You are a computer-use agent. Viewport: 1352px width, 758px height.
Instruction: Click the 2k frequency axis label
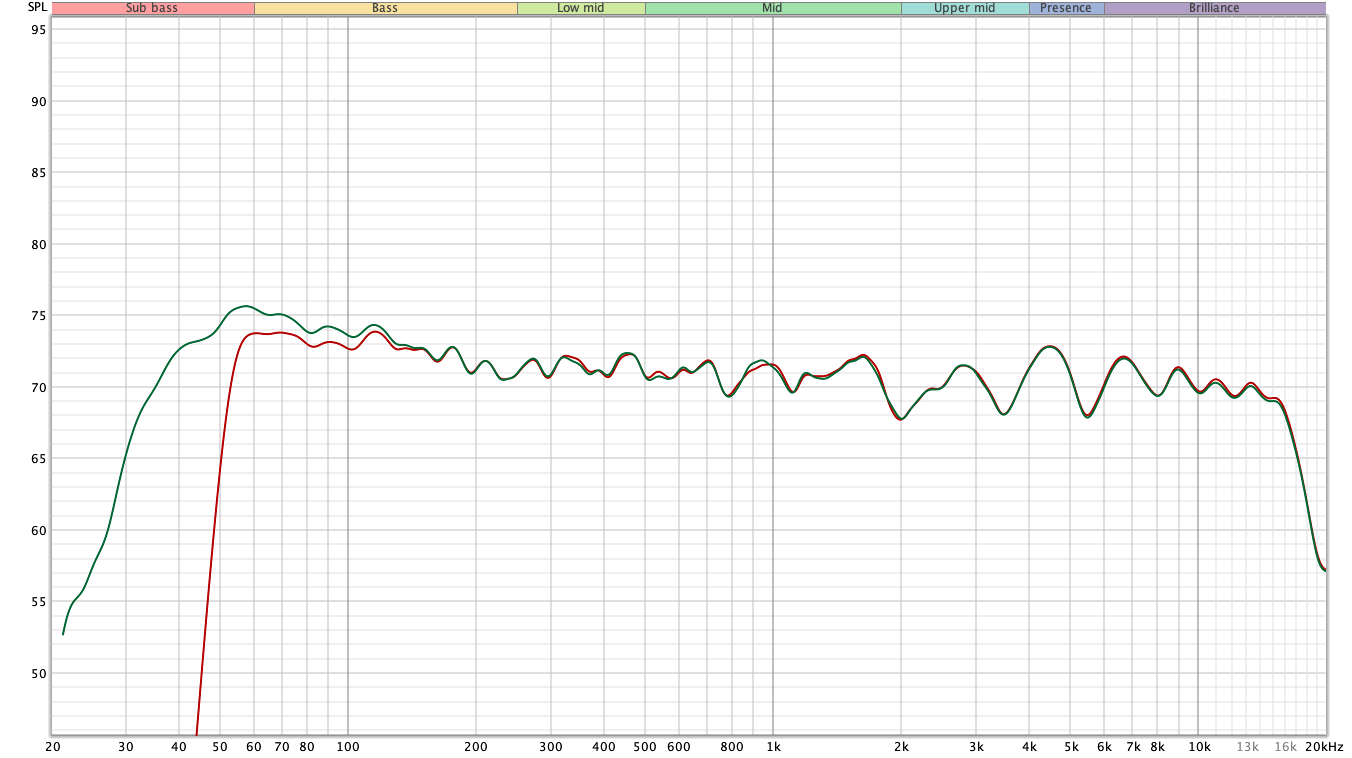click(x=901, y=747)
